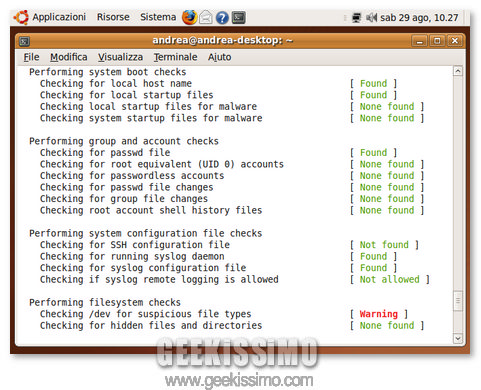Open the Visualizza menu
The image size is (481, 390).
(x=120, y=57)
